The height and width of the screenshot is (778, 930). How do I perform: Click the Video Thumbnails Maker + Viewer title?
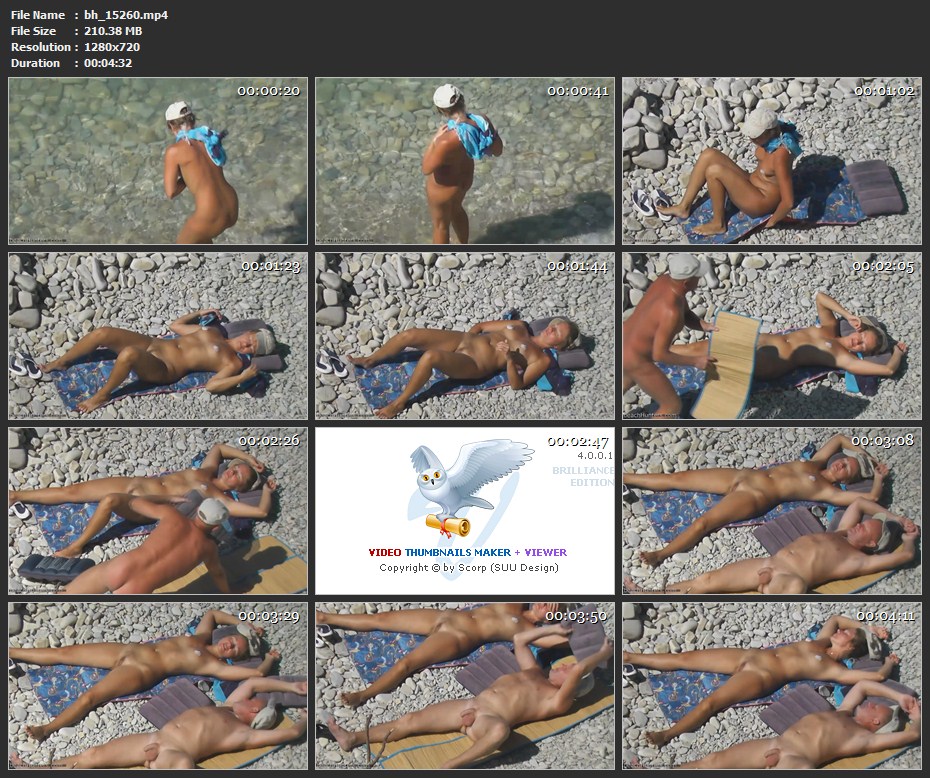point(467,552)
